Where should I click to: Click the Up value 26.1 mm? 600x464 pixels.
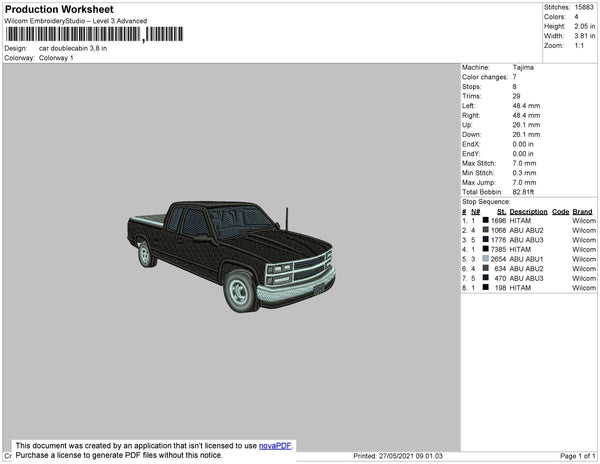click(x=526, y=125)
